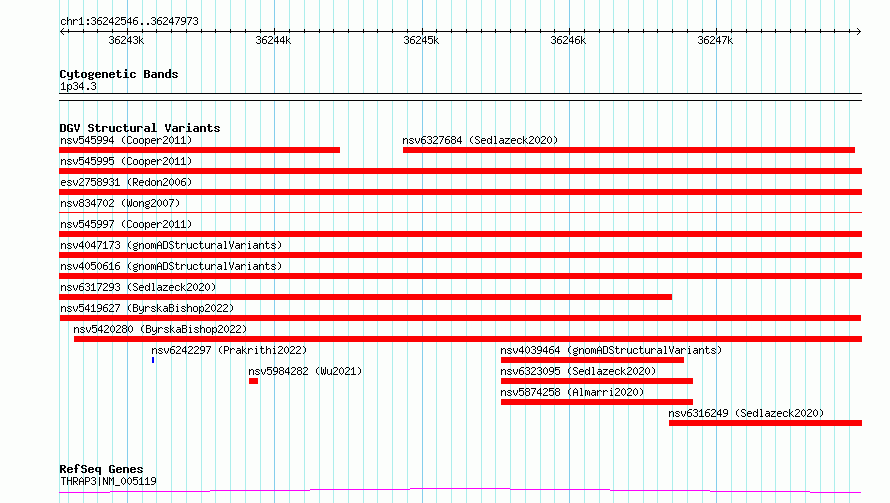Click nsv4047173 (gnomADStructuralVariants) label
Screen dimensions: 890x503
pos(171,245)
